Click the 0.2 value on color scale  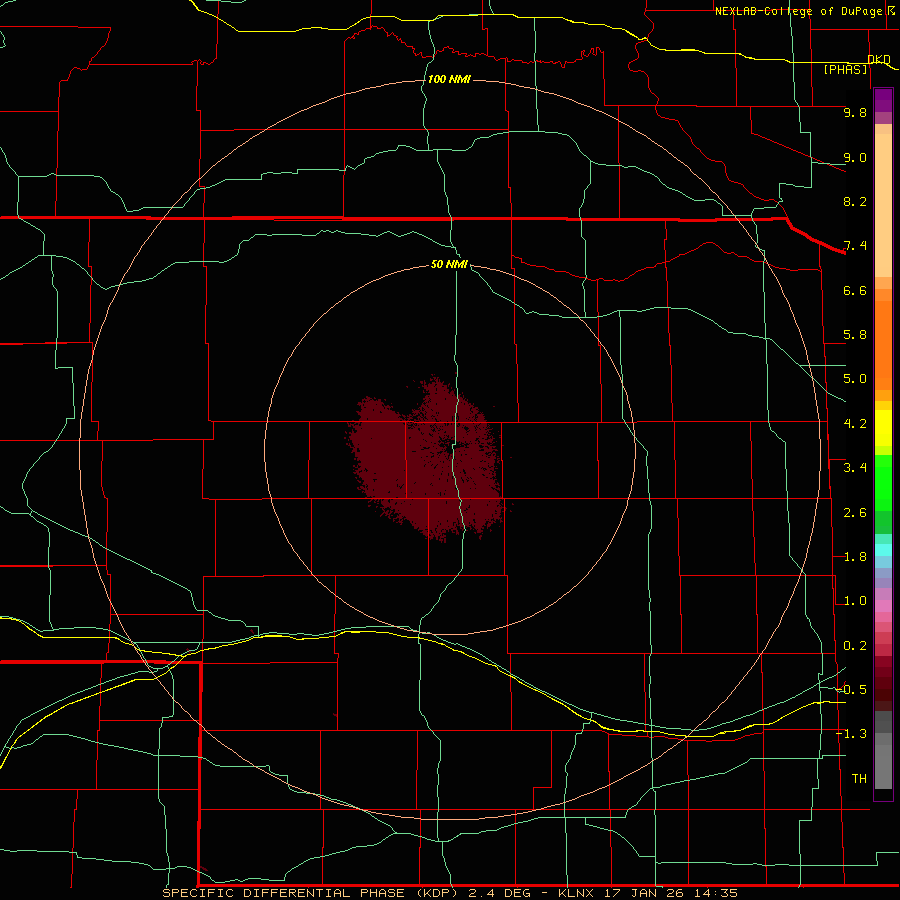coord(855,646)
